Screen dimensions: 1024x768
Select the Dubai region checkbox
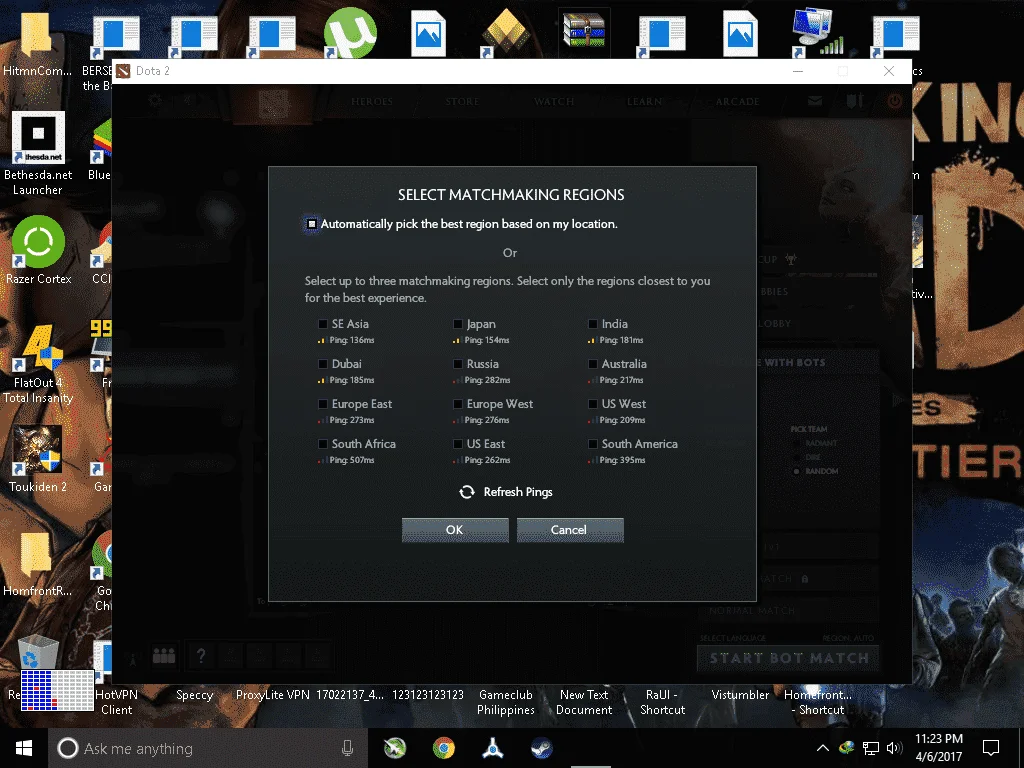click(x=323, y=364)
